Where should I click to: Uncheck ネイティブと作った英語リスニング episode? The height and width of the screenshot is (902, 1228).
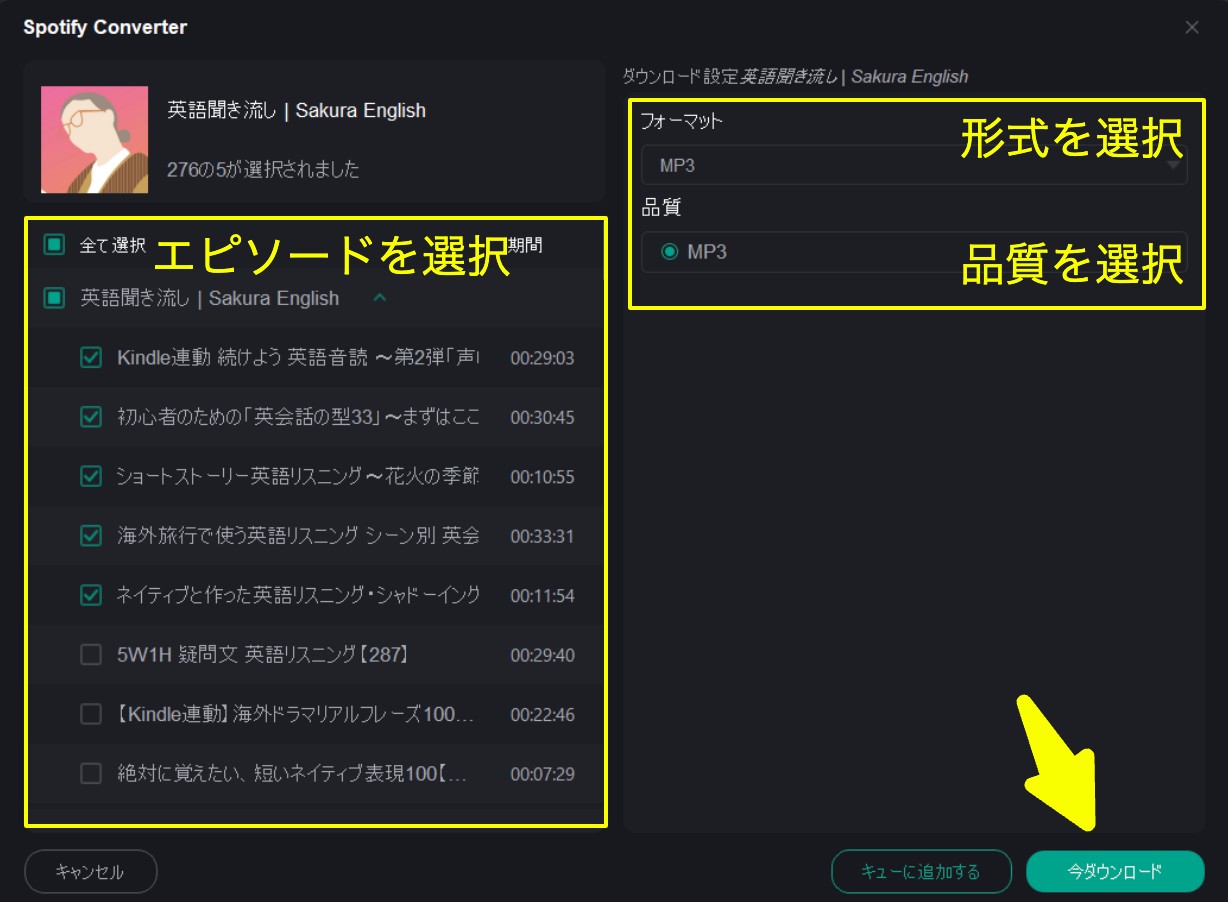tap(91, 595)
